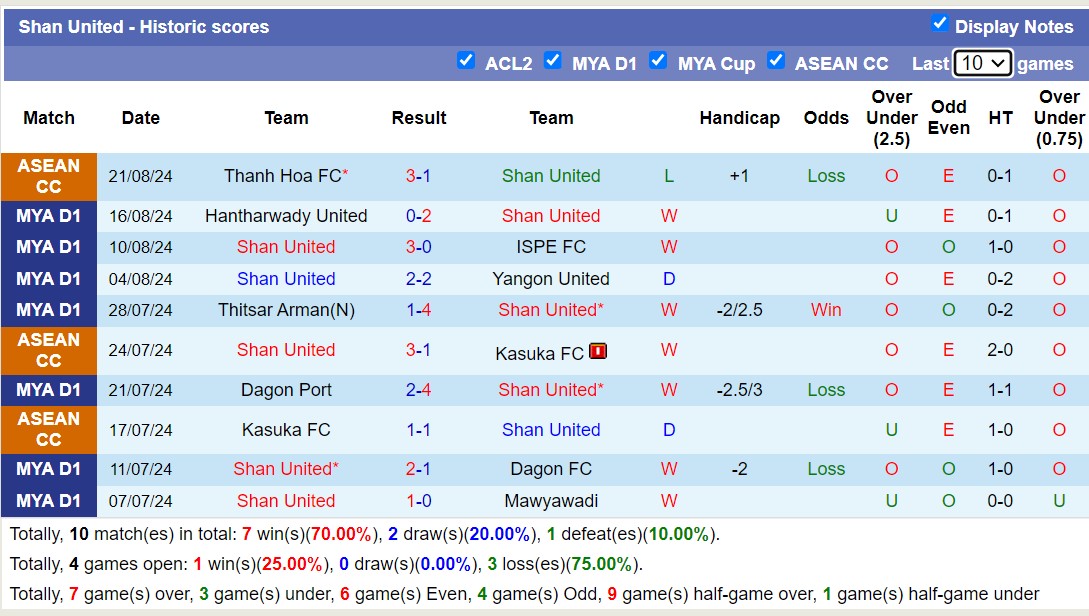The width and height of the screenshot is (1089, 616).
Task: Click the ASEAN CC badge for the 24/07 match
Action: point(48,350)
